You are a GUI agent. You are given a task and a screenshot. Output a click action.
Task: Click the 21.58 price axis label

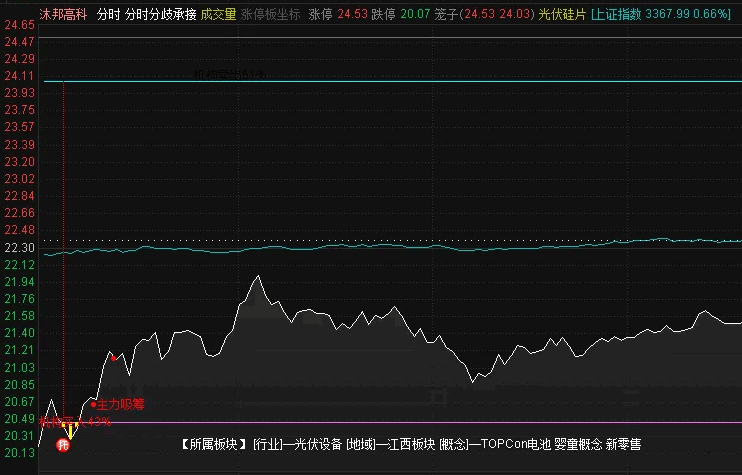(19, 316)
